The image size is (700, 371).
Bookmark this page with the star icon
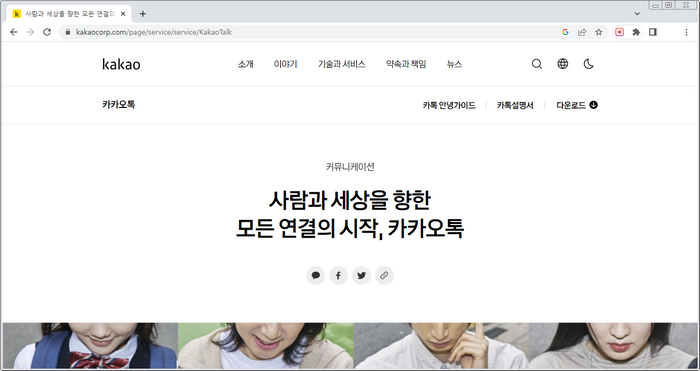click(x=599, y=32)
